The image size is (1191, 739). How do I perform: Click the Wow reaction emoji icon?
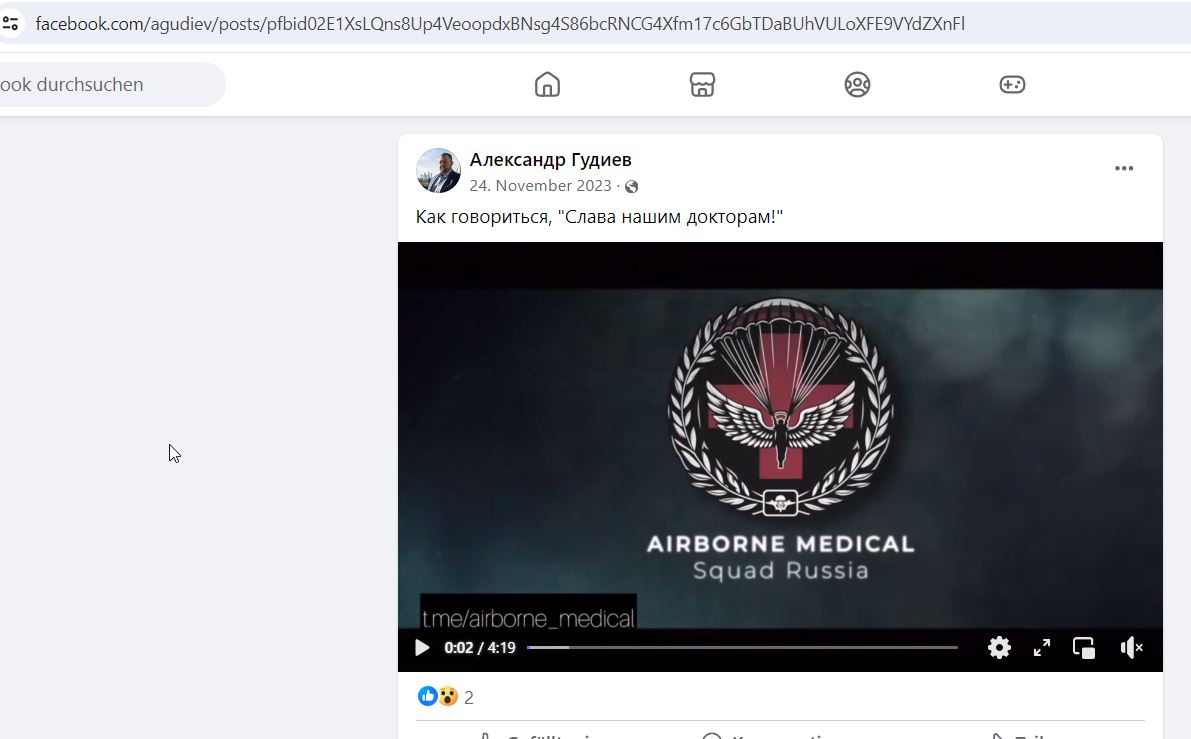[x=448, y=696]
